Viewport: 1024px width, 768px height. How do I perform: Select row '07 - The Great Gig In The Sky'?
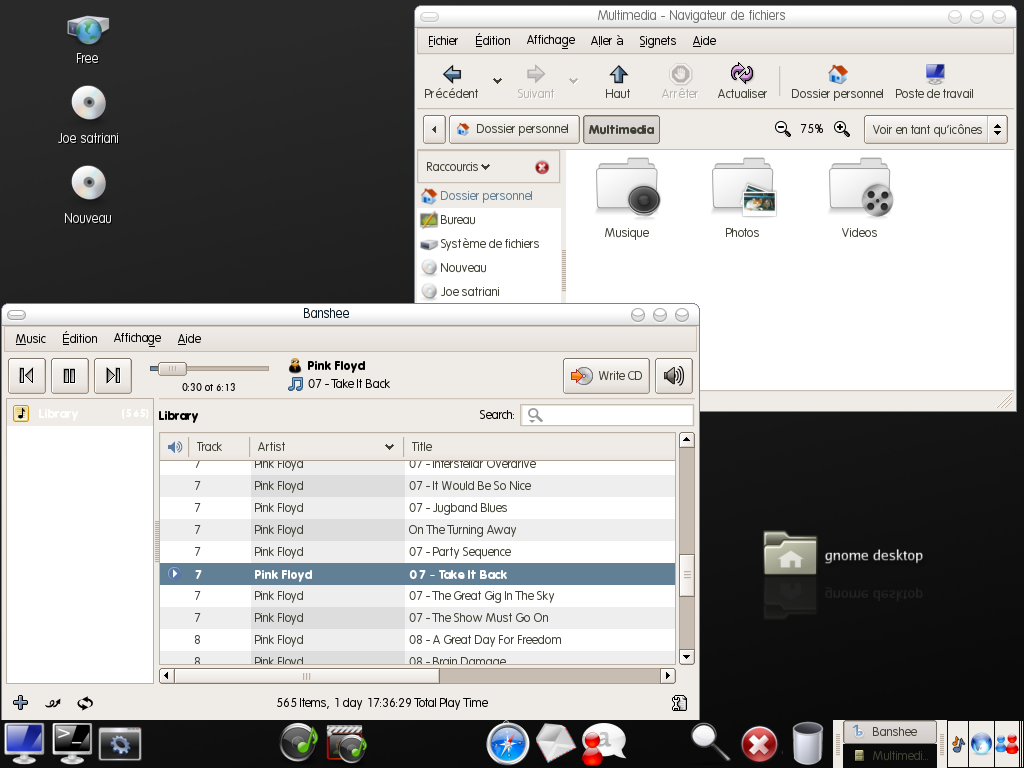pos(417,596)
